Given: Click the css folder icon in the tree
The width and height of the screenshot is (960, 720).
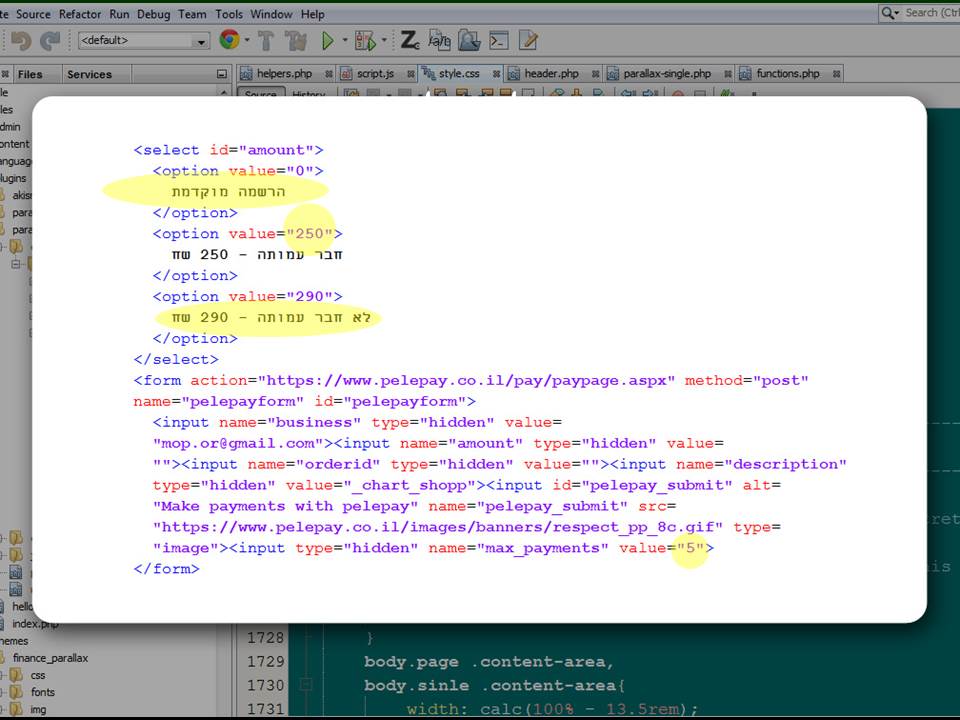Looking at the screenshot, I should [17, 675].
